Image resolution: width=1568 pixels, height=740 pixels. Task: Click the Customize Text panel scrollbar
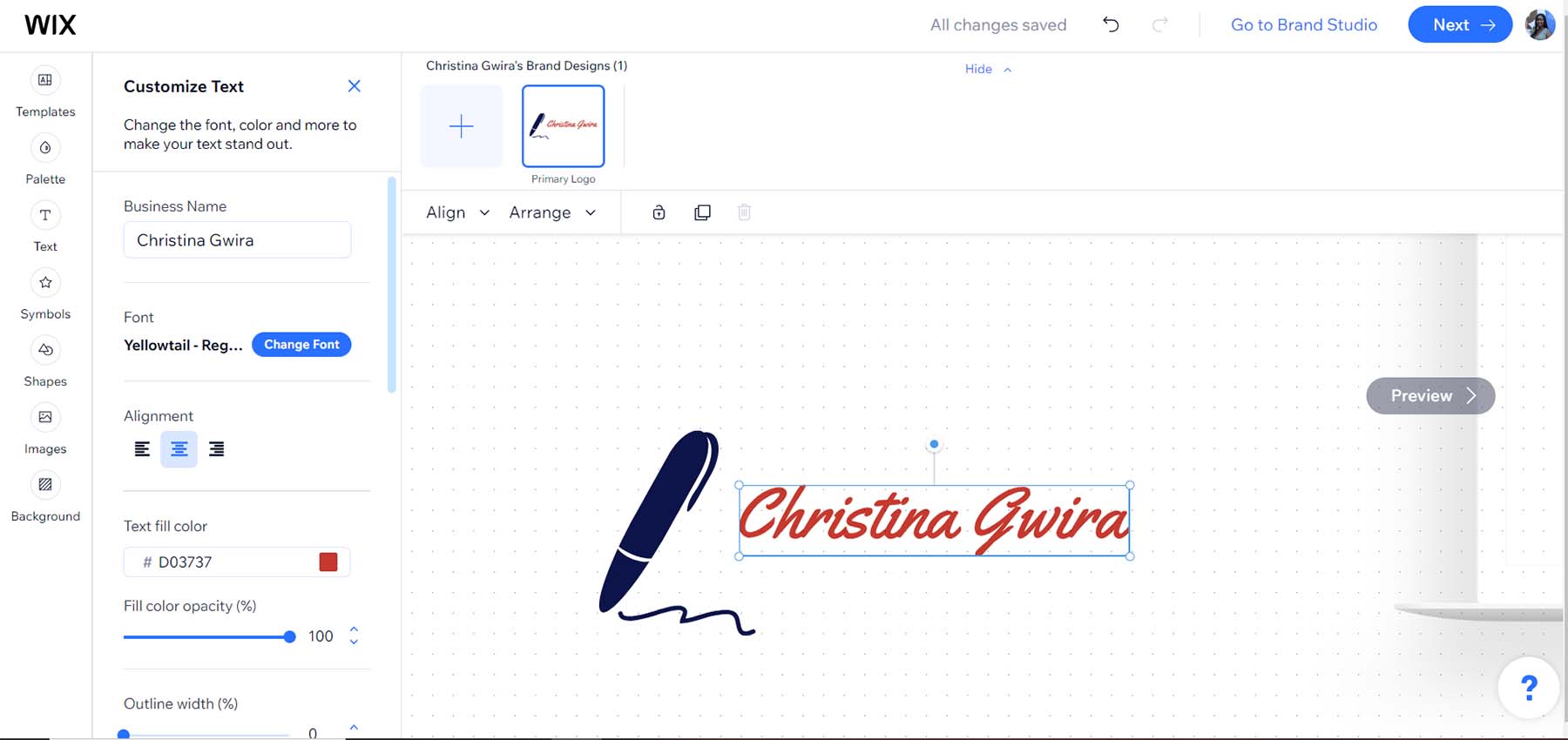(391, 285)
